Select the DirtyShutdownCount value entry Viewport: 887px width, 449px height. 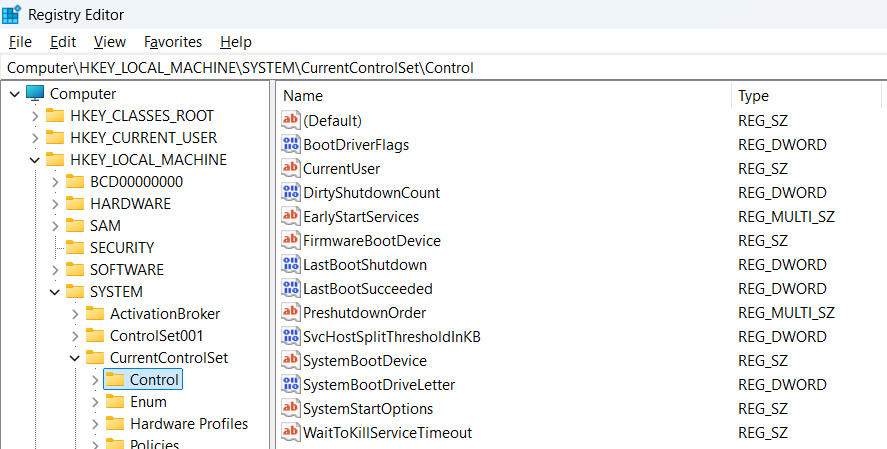pyautogui.click(x=371, y=193)
